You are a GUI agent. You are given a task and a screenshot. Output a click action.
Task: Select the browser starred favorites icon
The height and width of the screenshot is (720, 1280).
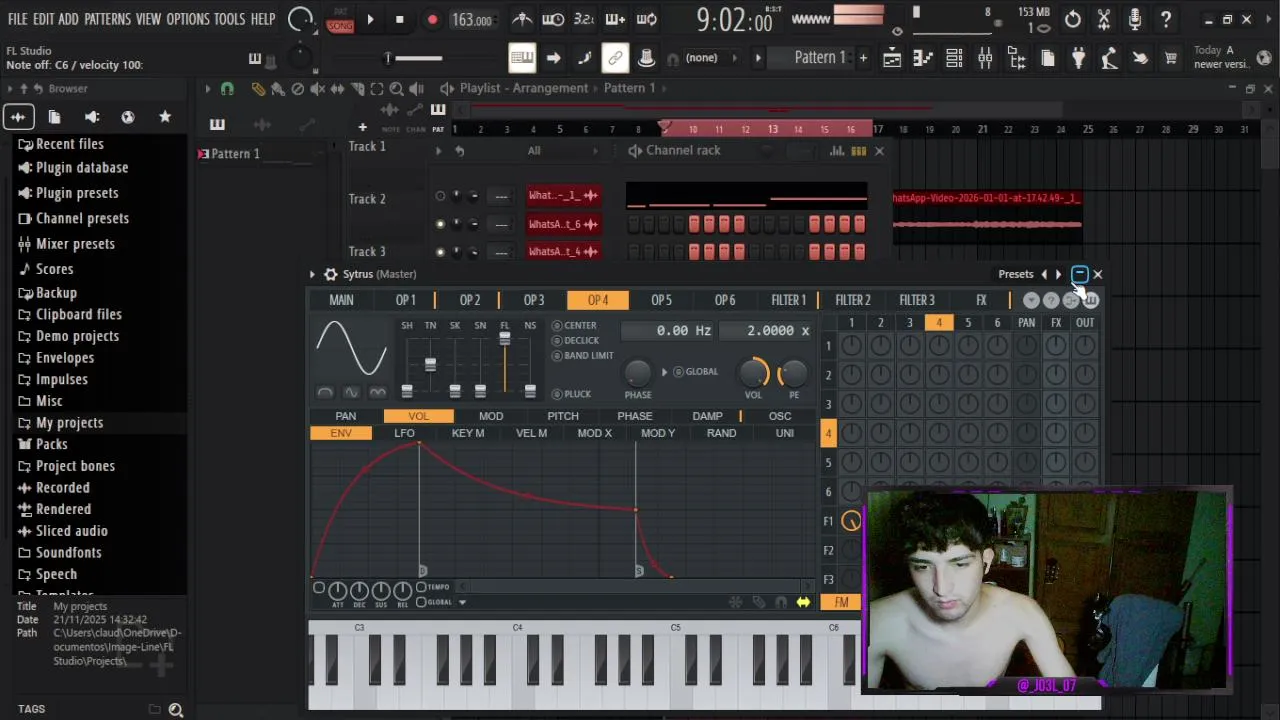[x=165, y=117]
